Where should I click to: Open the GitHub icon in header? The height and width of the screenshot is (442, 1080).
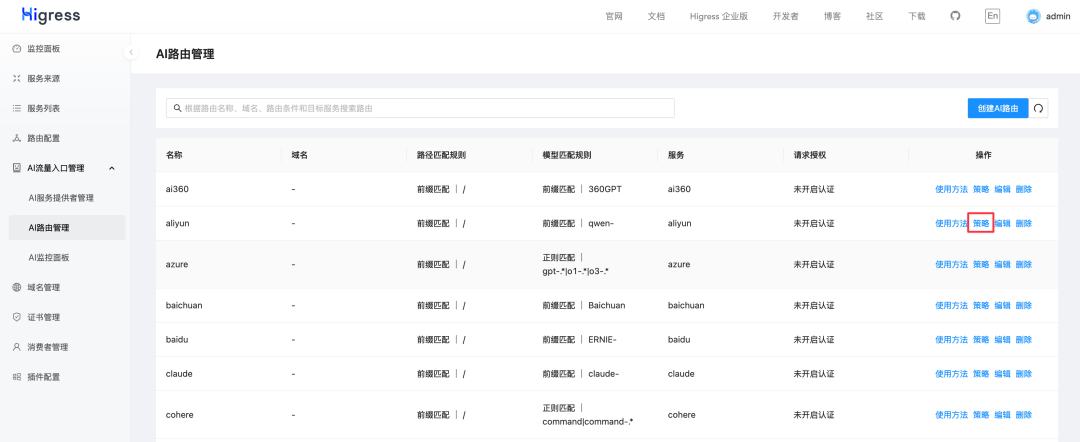[955, 17]
